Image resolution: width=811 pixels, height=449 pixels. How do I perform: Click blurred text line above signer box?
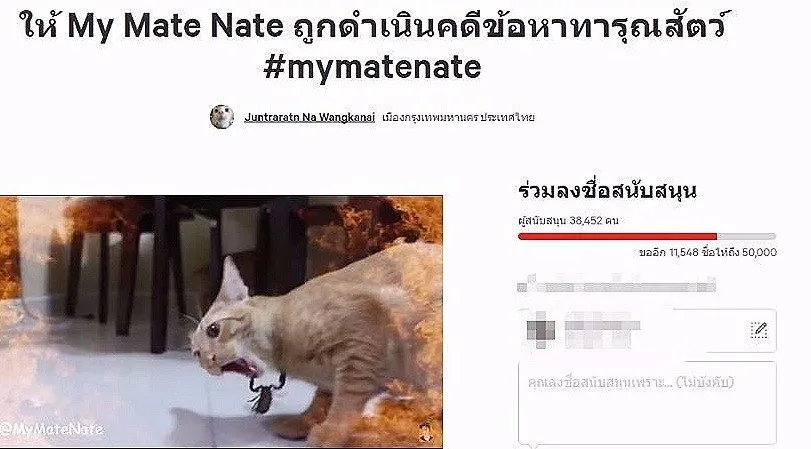tap(617, 286)
